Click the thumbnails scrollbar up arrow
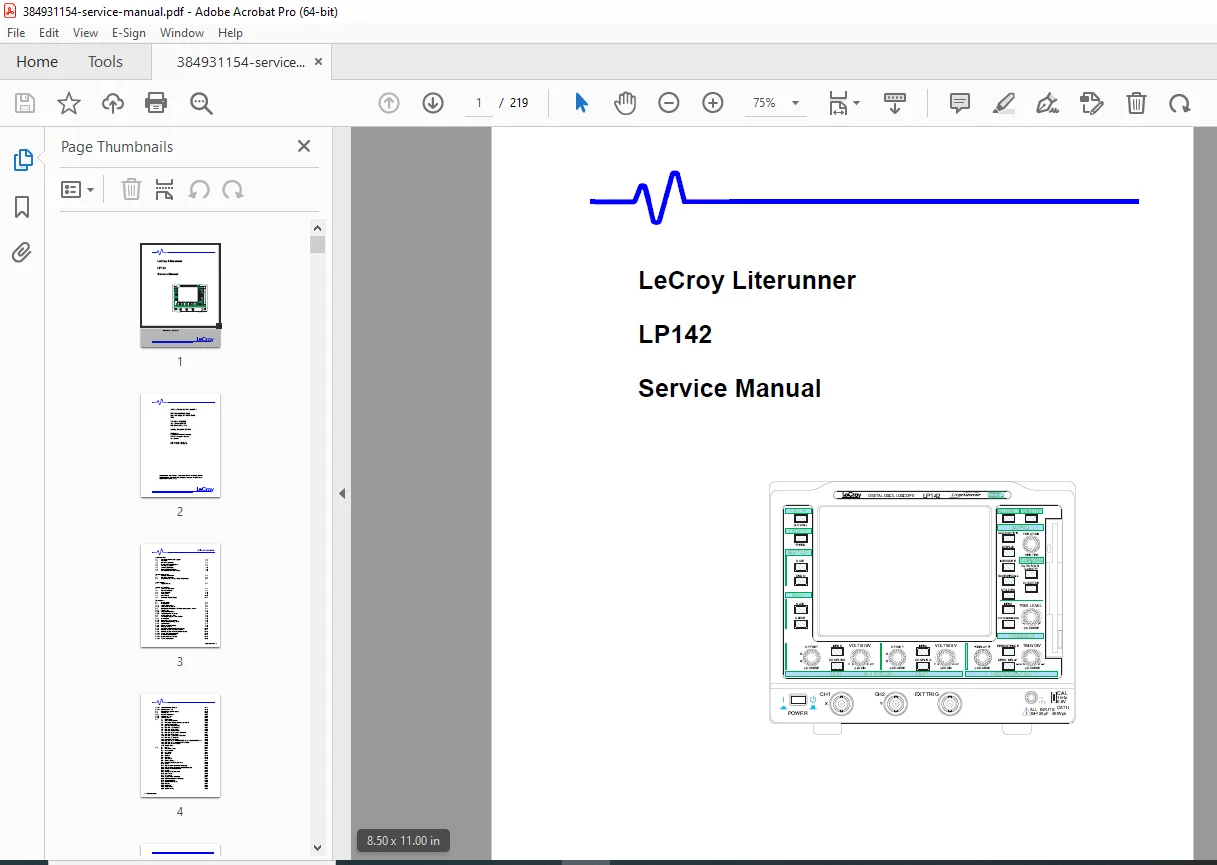This screenshot has height=865, width=1217. pos(318,227)
